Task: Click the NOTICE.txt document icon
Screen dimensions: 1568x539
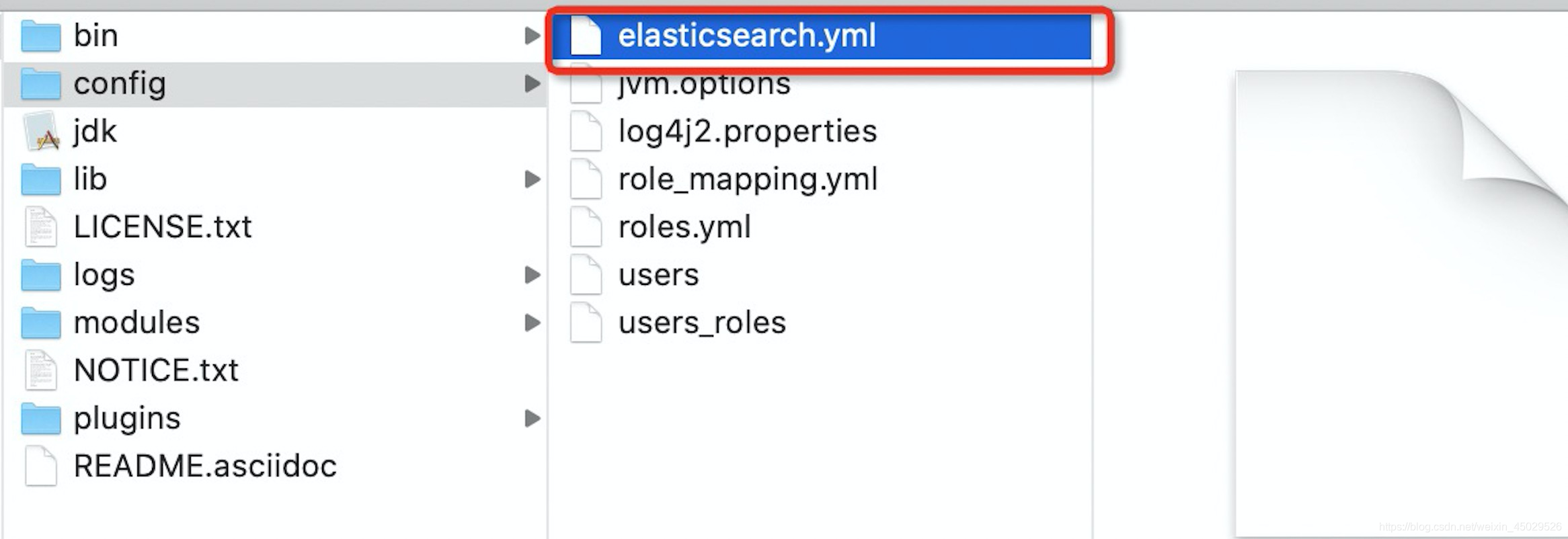Action: pos(41,370)
